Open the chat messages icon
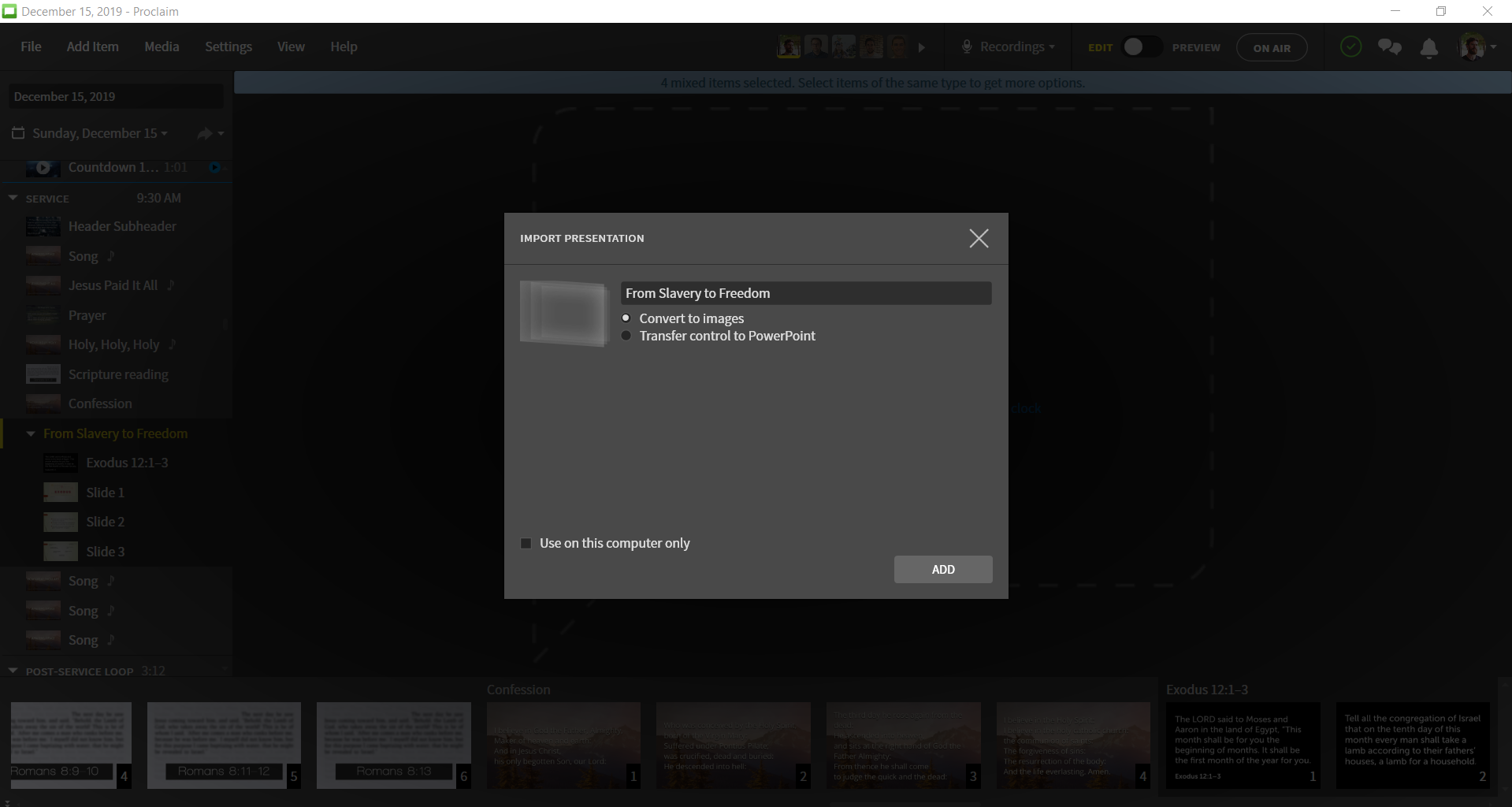1512x807 pixels. [x=1389, y=47]
